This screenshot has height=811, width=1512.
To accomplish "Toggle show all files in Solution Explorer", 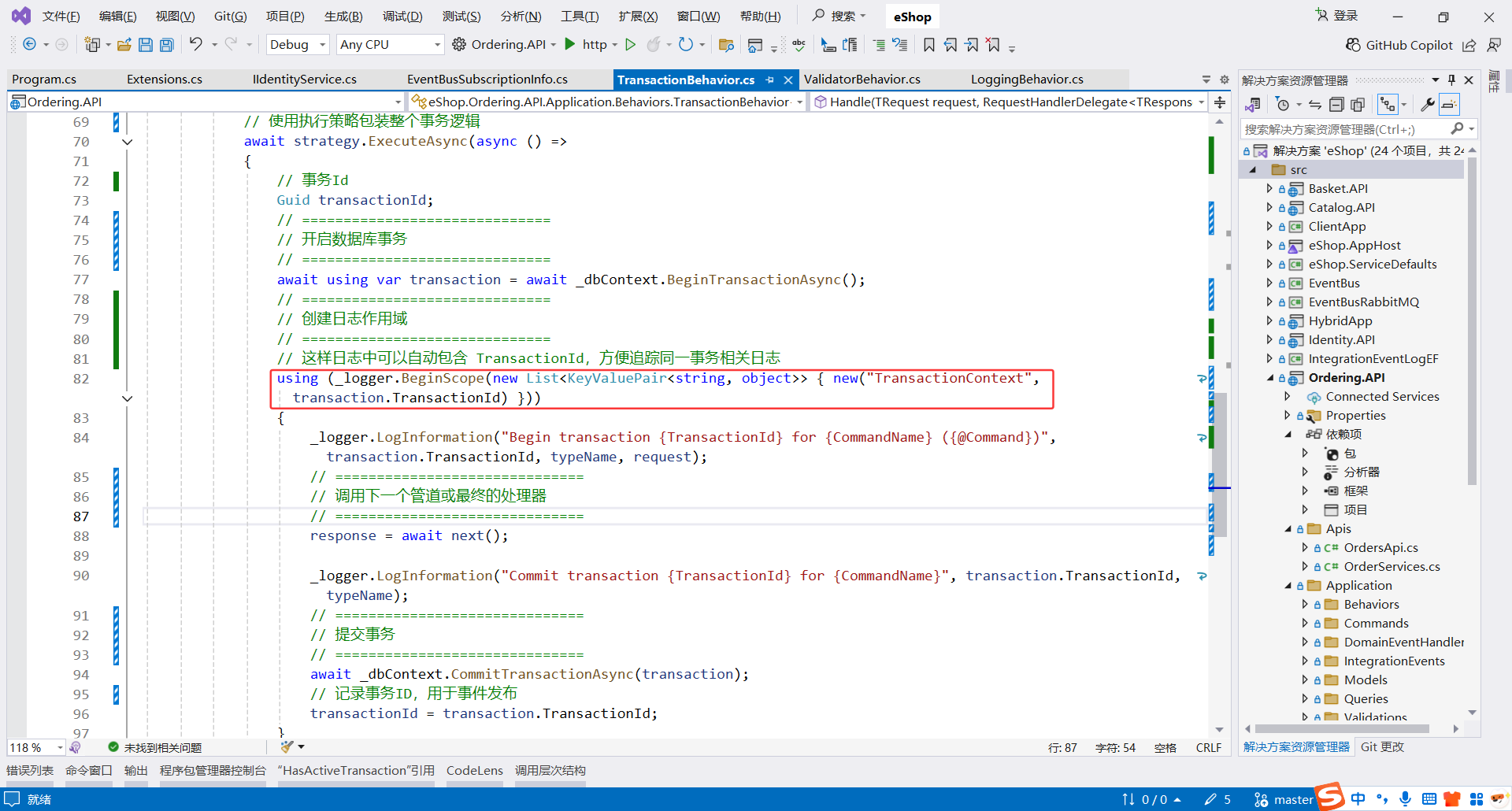I will pyautogui.click(x=1358, y=105).
